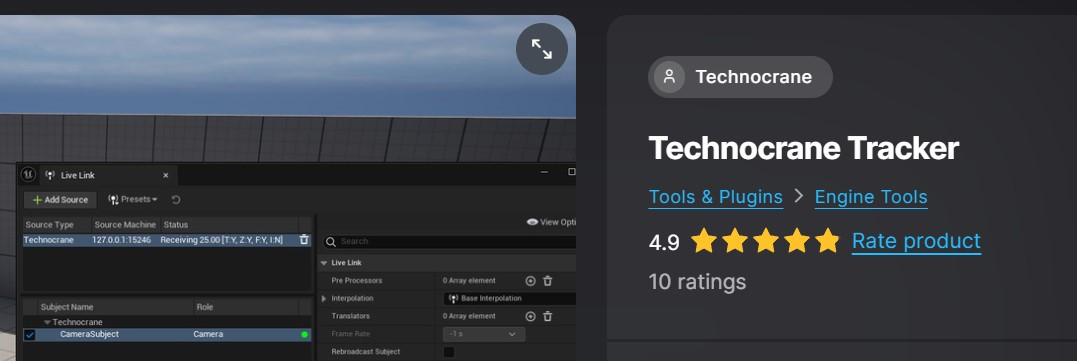This screenshot has height=361, width=1077.
Task: Click the third rating star
Action: 766,241
